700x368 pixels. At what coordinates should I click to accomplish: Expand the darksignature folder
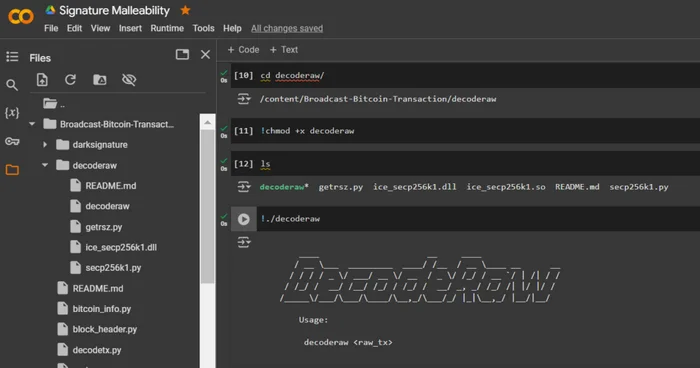pyautogui.click(x=45, y=145)
